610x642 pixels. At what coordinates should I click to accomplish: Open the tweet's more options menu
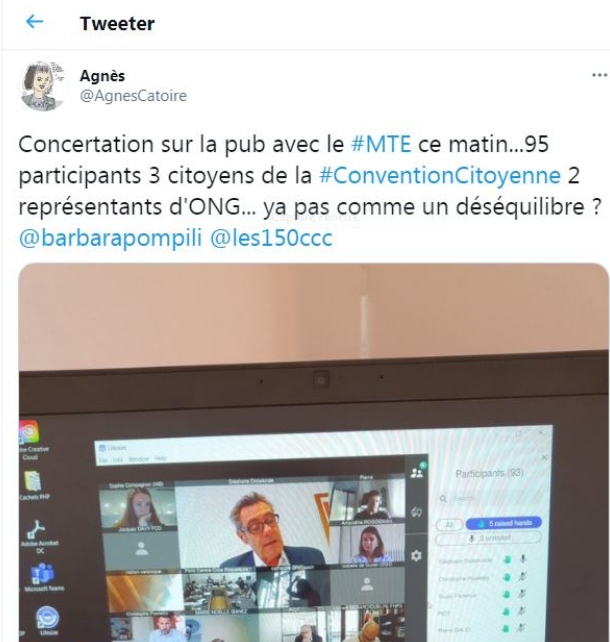[599, 75]
